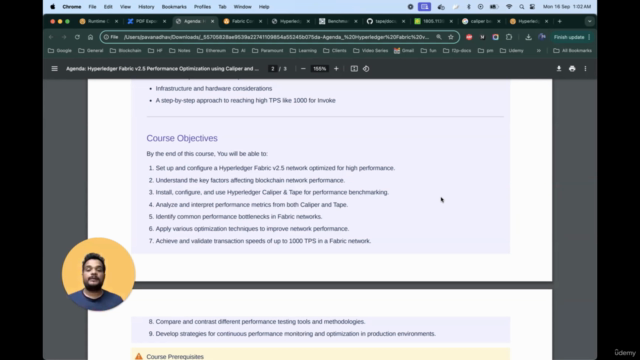The height and width of the screenshot is (360, 640).
Task: Open PDF viewer more actions menu
Action: 585,69
